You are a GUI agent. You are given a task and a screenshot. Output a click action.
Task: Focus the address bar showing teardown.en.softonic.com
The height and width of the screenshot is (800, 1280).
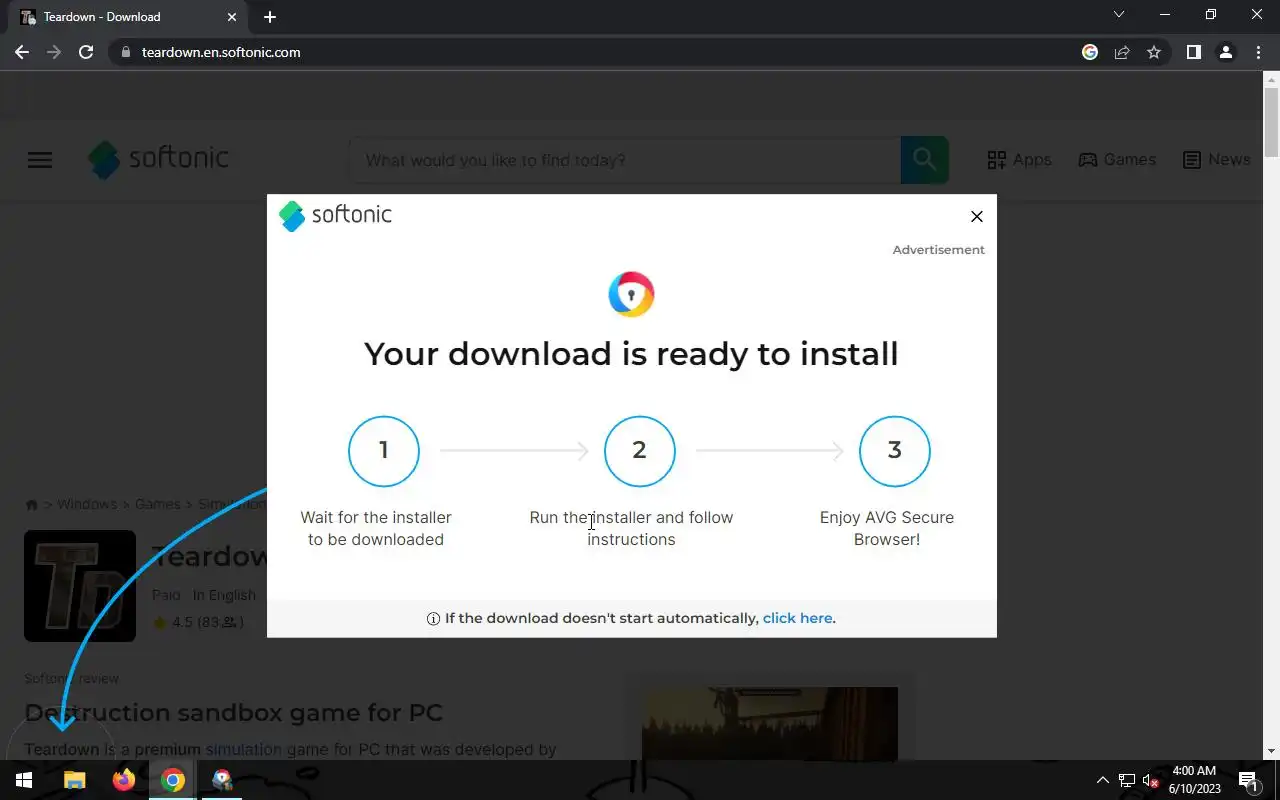click(x=600, y=52)
